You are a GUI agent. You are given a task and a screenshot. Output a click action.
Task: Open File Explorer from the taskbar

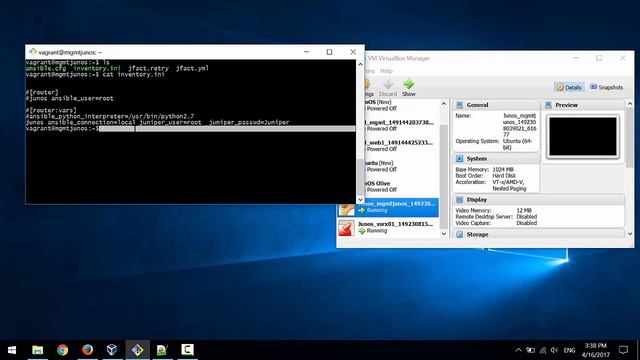pos(38,350)
